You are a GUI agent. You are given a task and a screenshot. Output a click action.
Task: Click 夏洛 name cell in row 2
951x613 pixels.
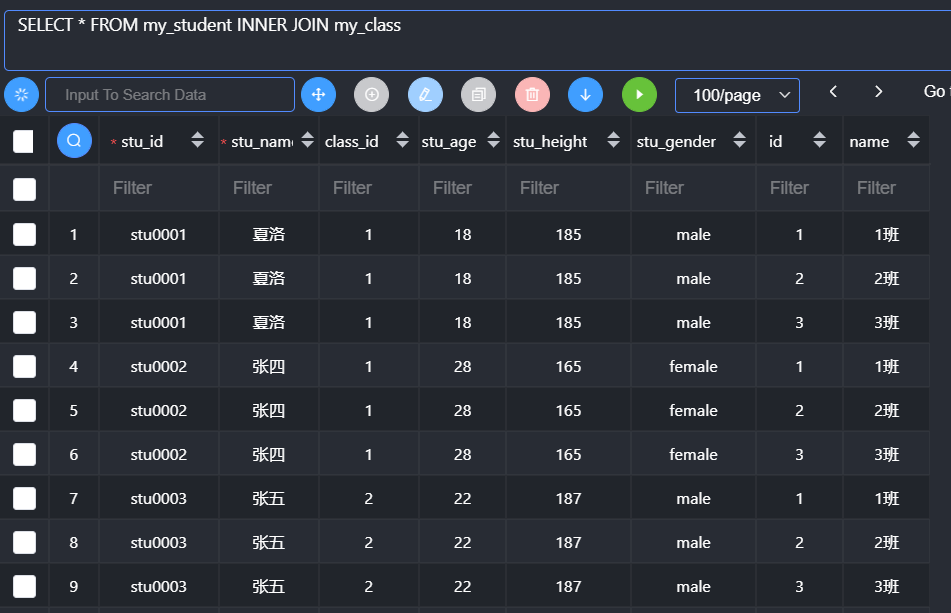[x=269, y=278]
